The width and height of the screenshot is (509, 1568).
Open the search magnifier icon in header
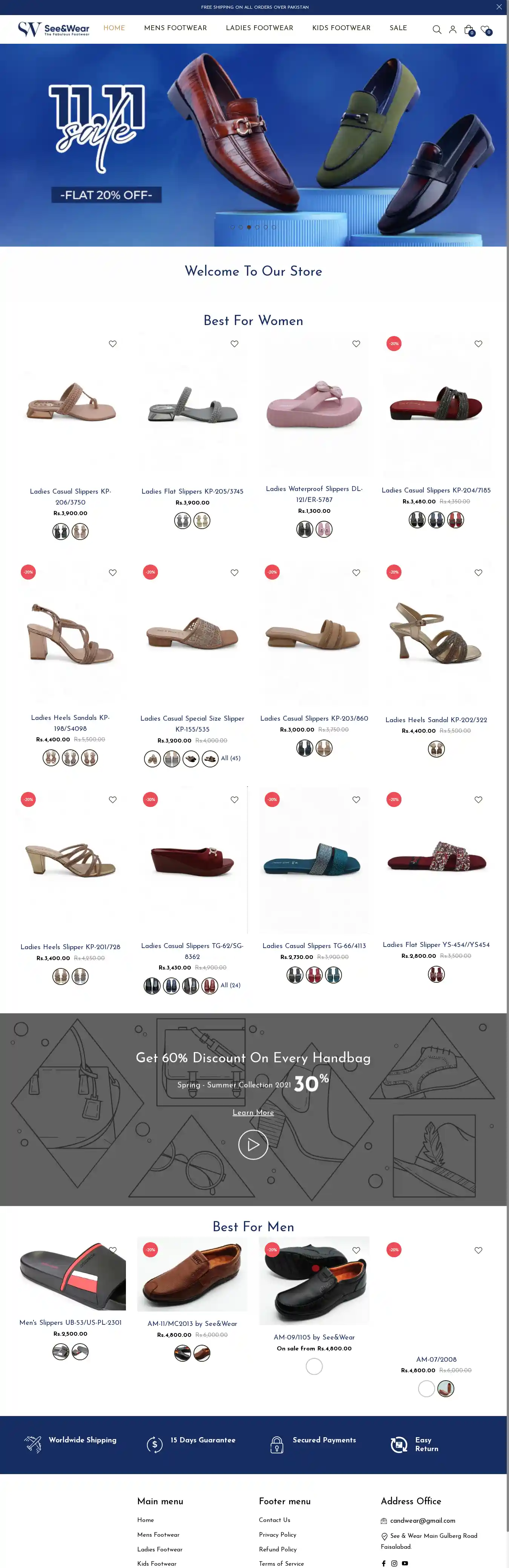(x=437, y=30)
